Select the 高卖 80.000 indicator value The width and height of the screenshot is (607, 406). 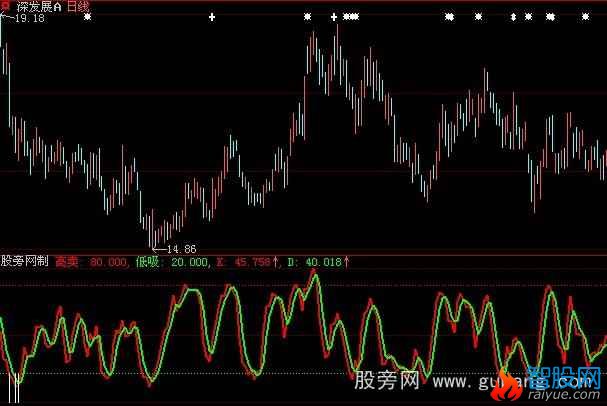[91, 262]
